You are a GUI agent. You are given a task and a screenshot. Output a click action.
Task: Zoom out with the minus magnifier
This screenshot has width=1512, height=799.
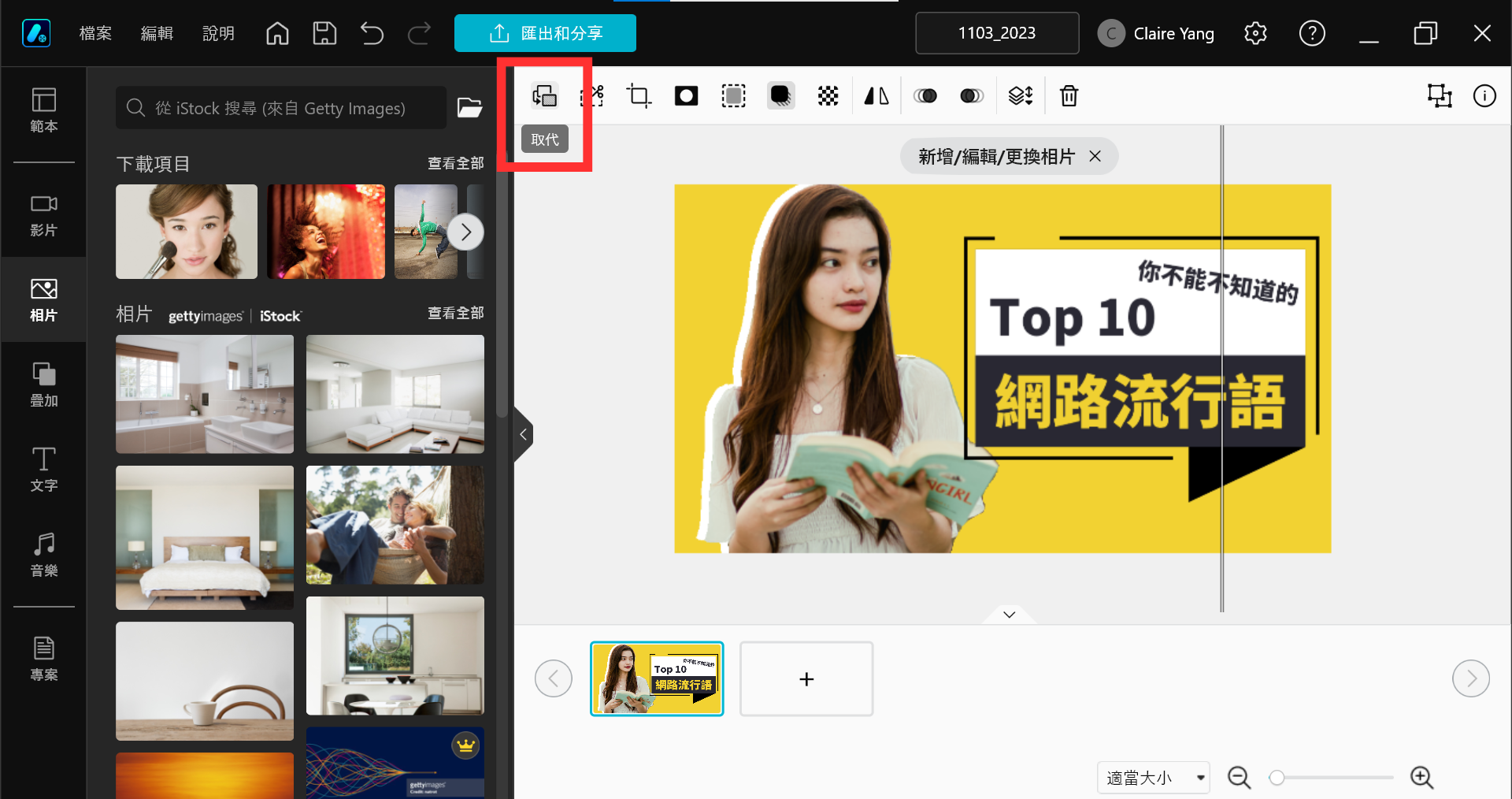(x=1240, y=778)
